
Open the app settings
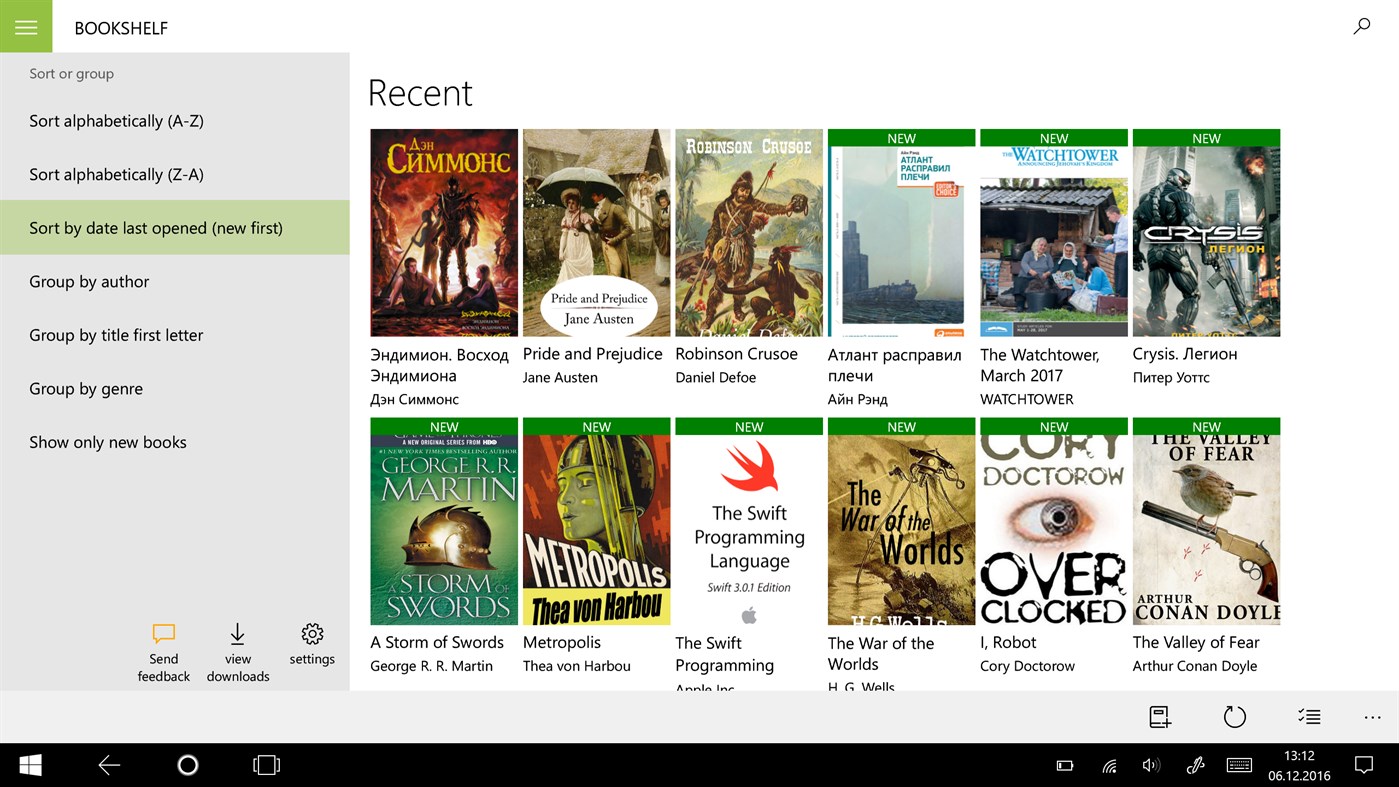pyautogui.click(x=311, y=633)
